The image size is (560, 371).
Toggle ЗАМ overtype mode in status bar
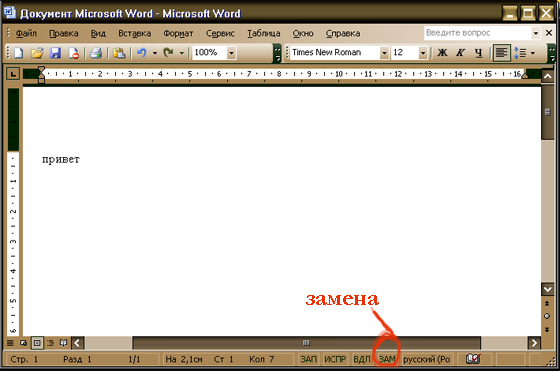tap(387, 359)
